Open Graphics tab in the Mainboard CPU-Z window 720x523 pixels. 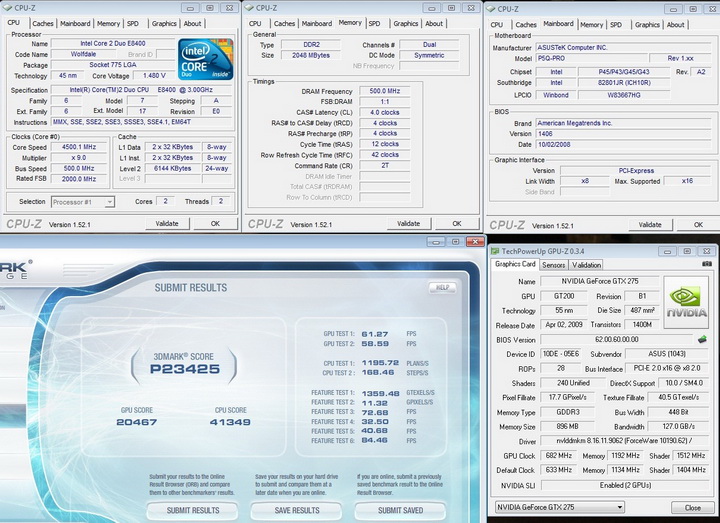point(647,25)
